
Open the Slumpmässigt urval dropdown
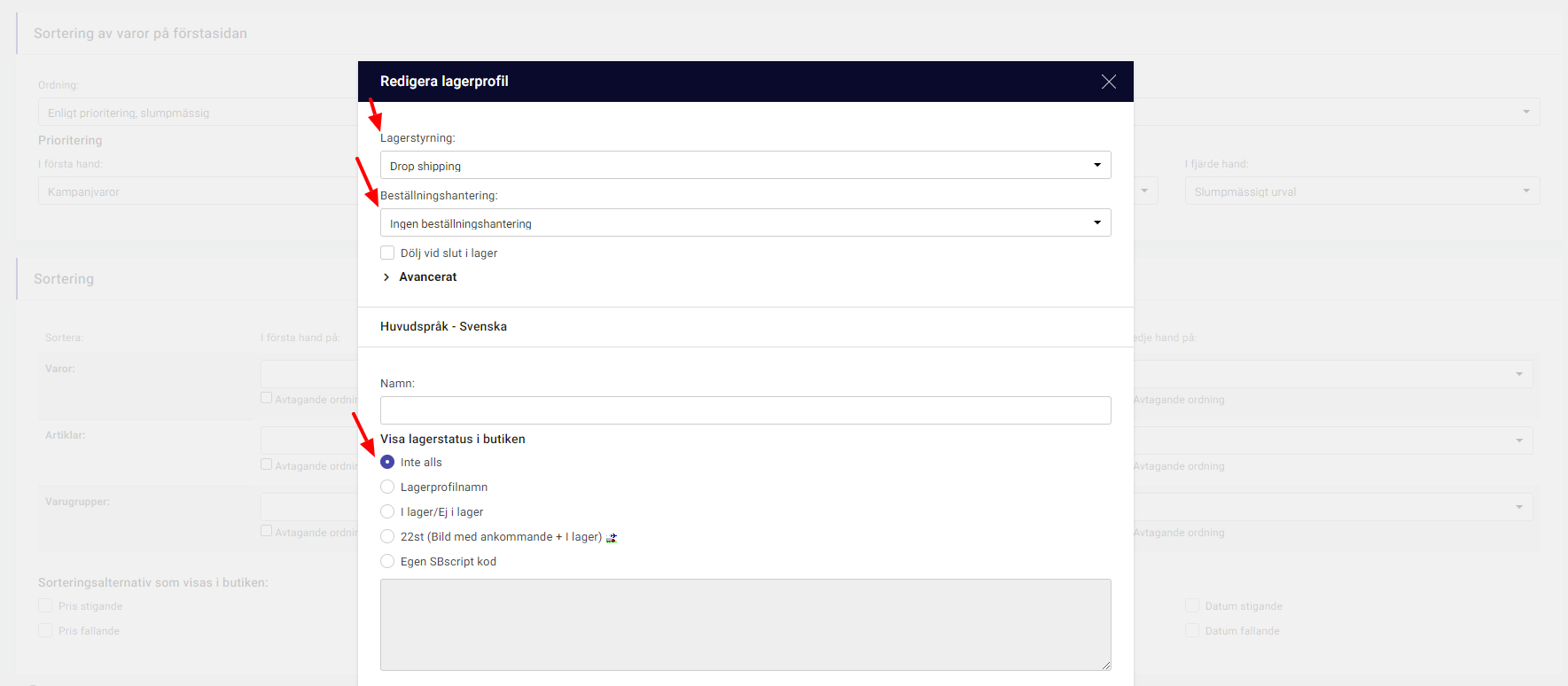(1362, 191)
